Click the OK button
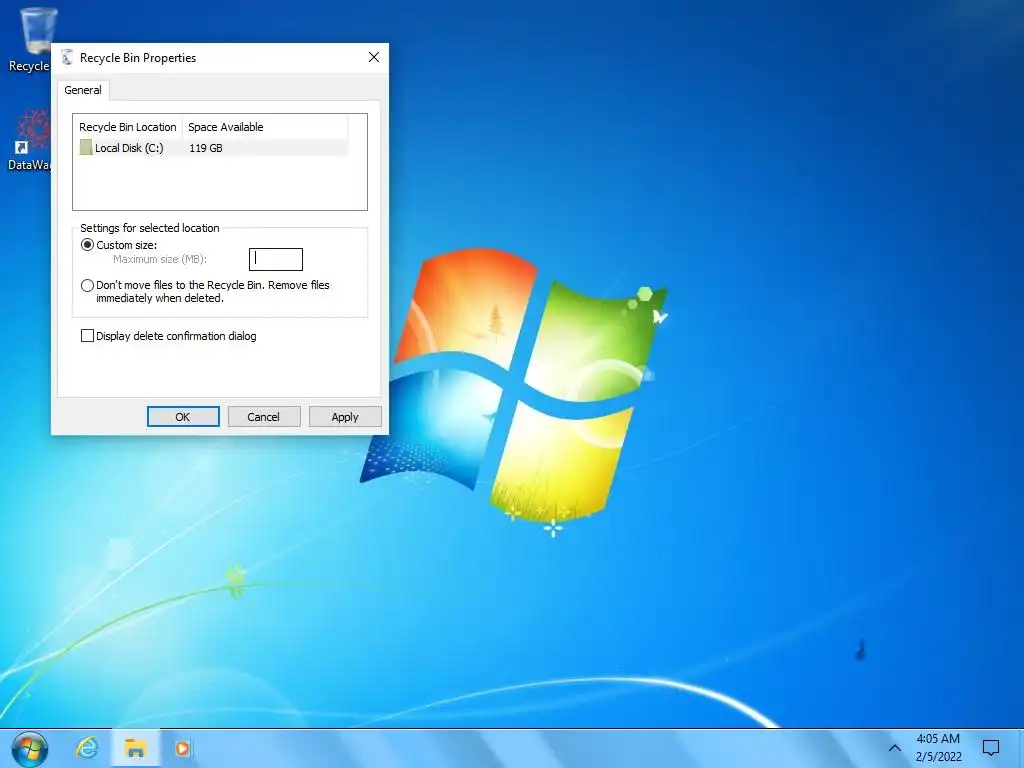Image resolution: width=1024 pixels, height=768 pixels. click(183, 417)
